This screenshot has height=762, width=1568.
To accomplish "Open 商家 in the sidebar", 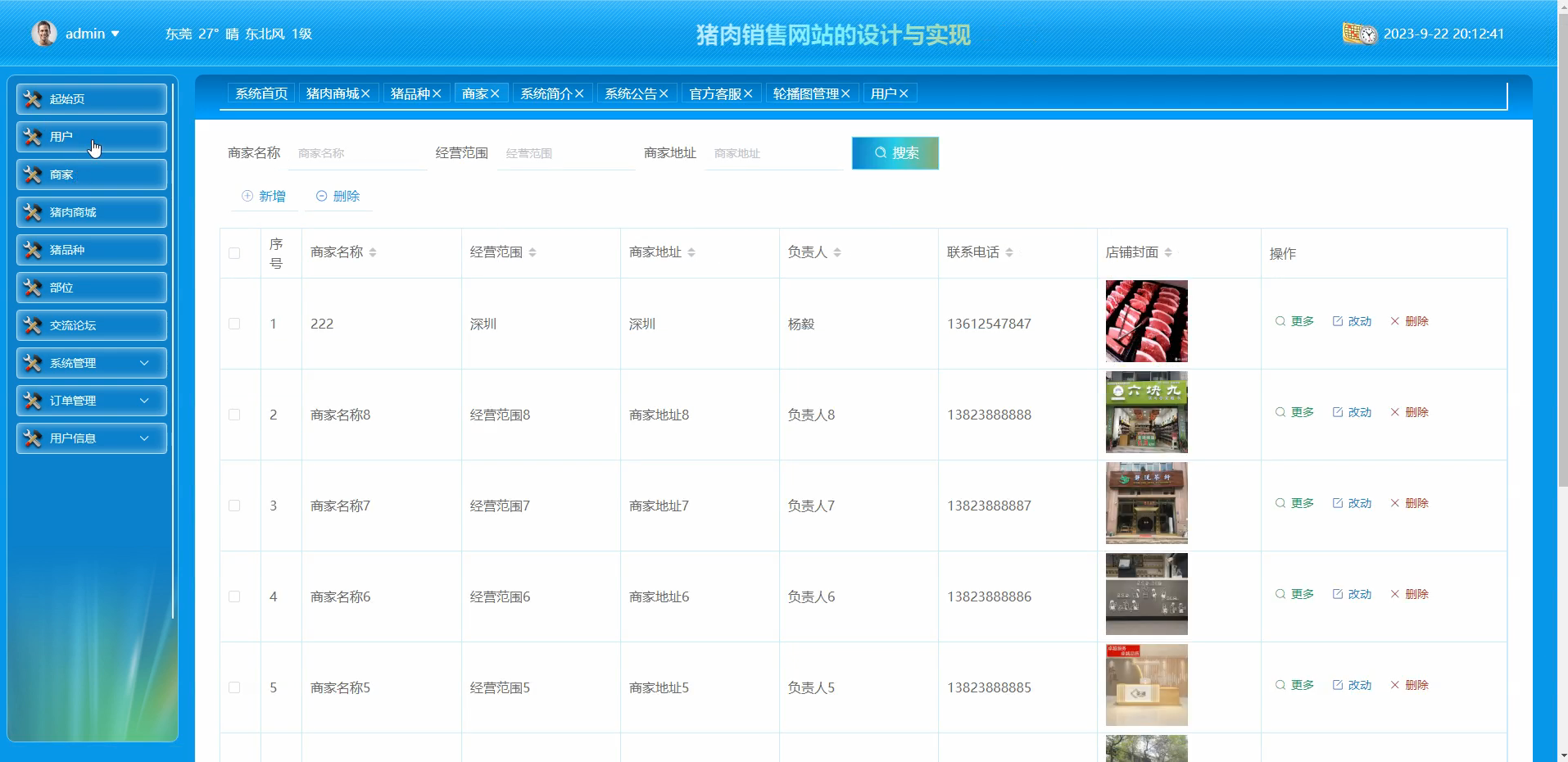I will (92, 175).
